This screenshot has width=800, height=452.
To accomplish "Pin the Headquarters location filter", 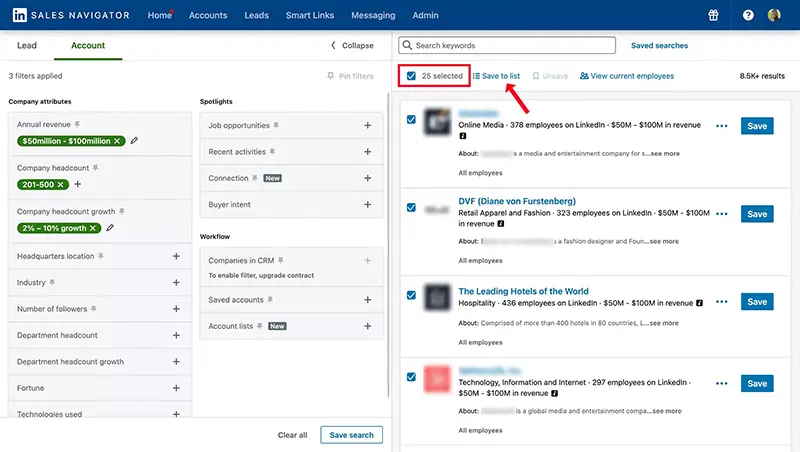I will click(101, 256).
